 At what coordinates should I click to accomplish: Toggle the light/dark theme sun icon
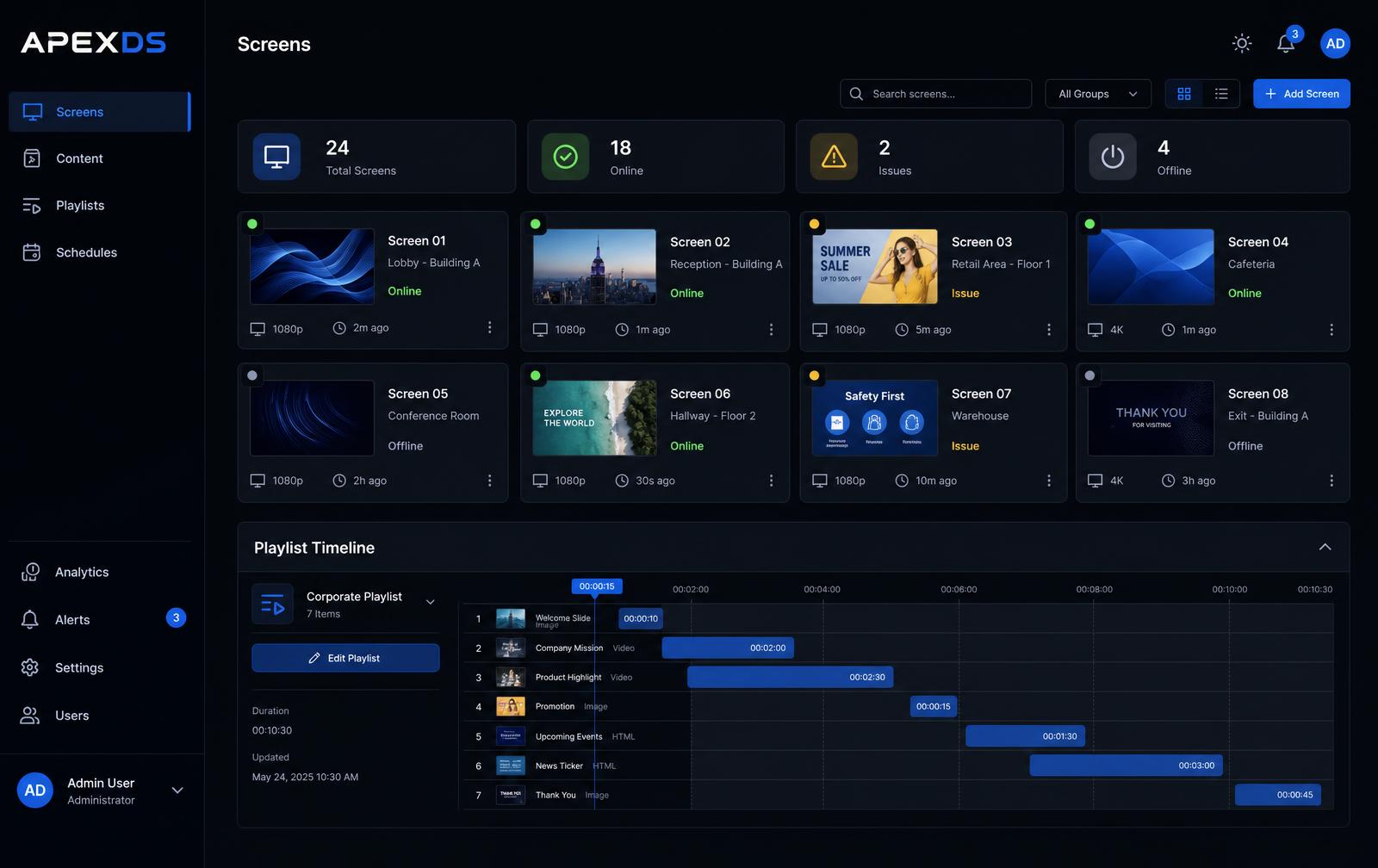point(1241,43)
